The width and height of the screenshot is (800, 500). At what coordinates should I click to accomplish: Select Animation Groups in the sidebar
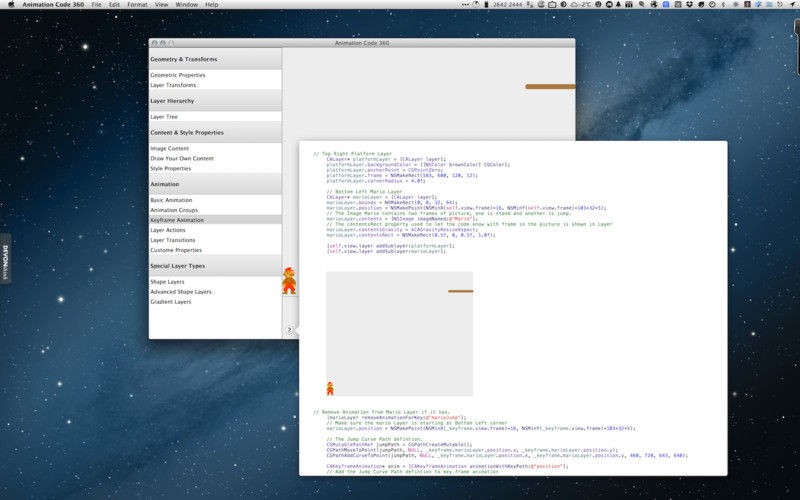174,210
